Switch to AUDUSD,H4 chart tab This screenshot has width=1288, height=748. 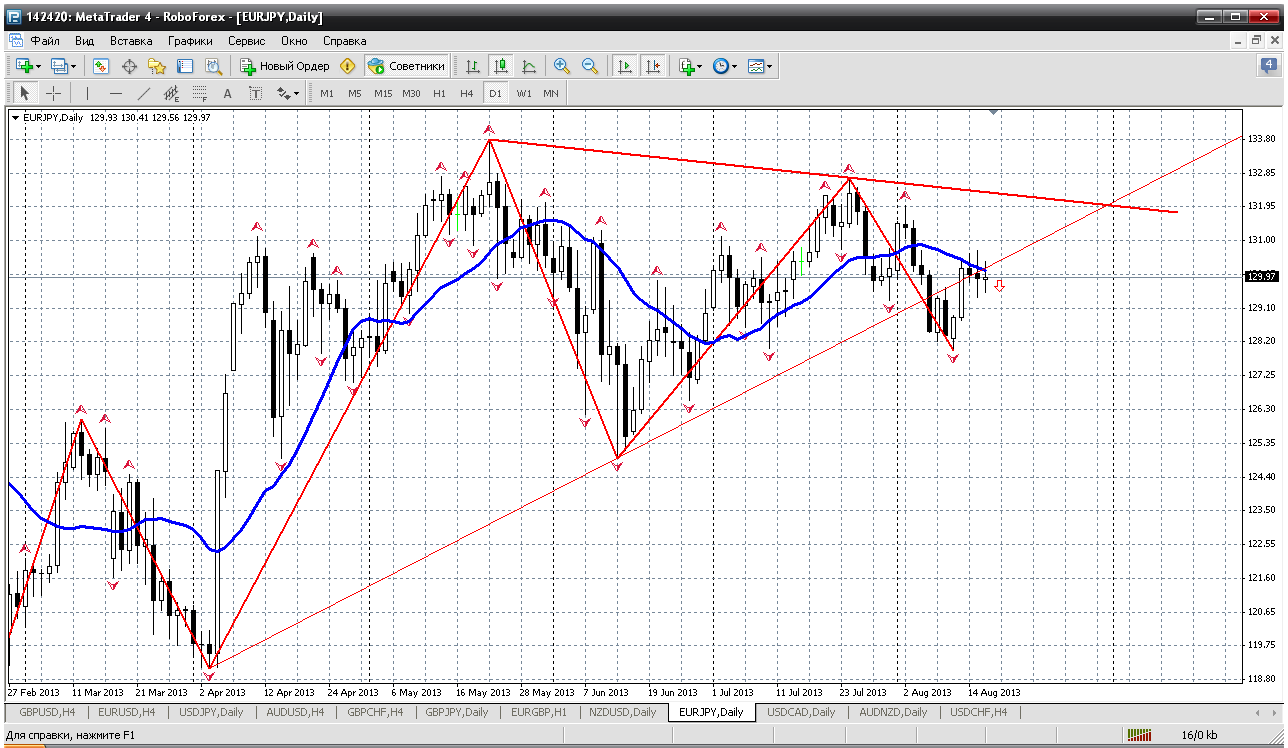pos(294,712)
